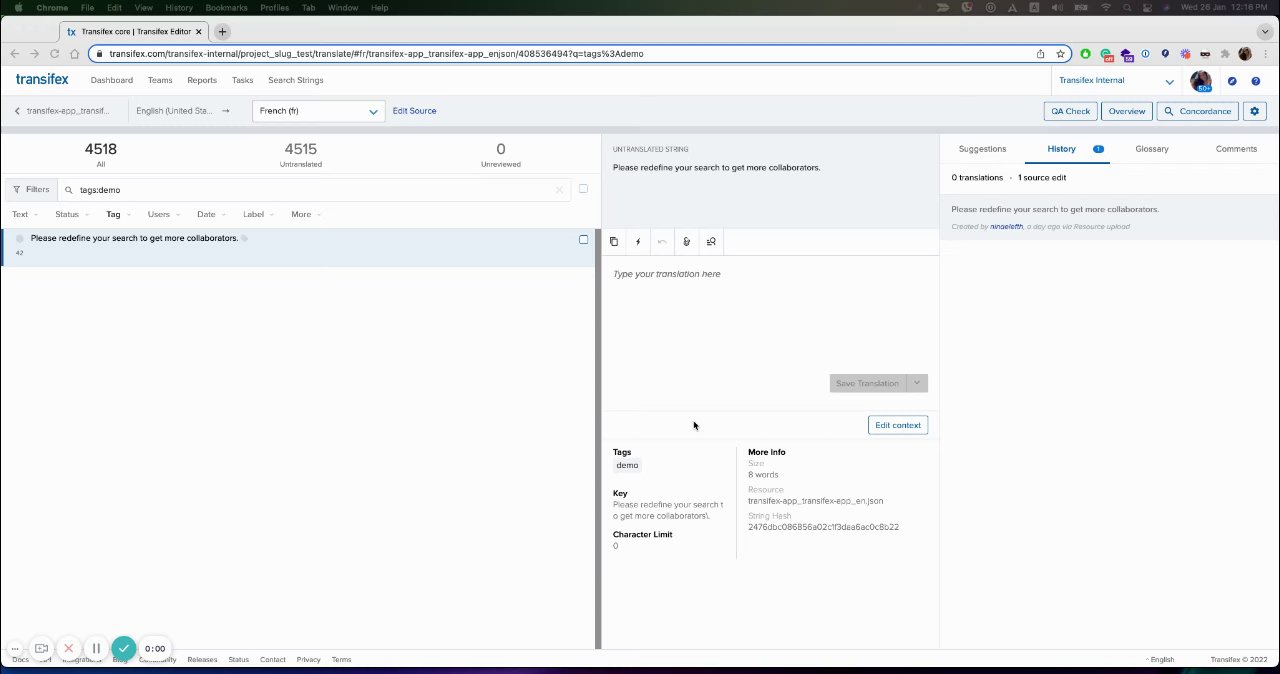Click the Overview button
1280x674 pixels.
1127,111
